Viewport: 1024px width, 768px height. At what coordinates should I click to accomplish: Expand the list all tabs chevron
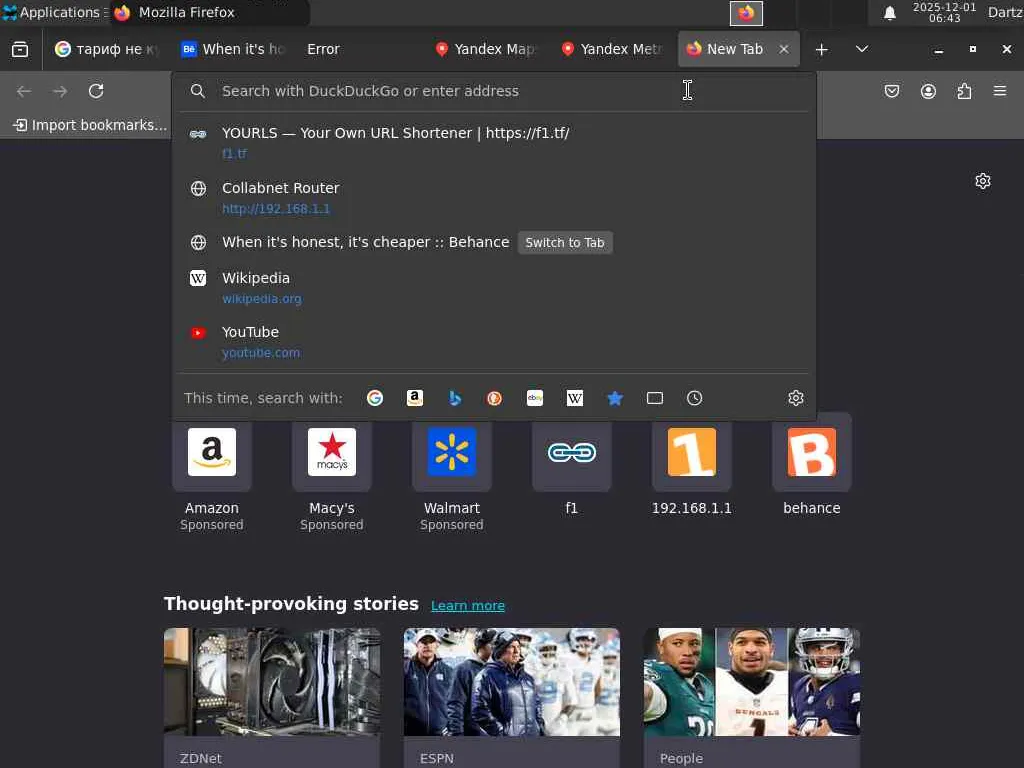pyautogui.click(x=862, y=49)
